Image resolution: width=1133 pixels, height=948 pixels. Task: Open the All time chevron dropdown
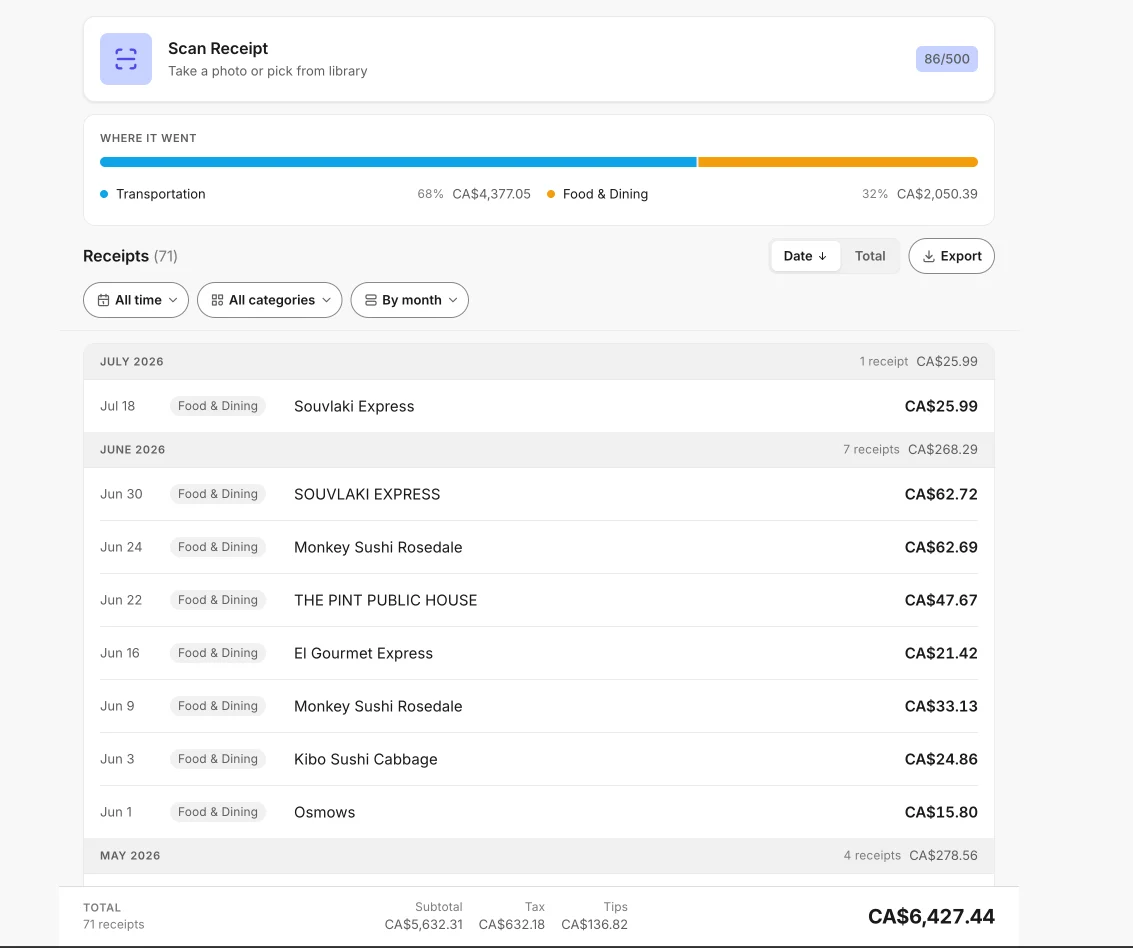(173, 300)
